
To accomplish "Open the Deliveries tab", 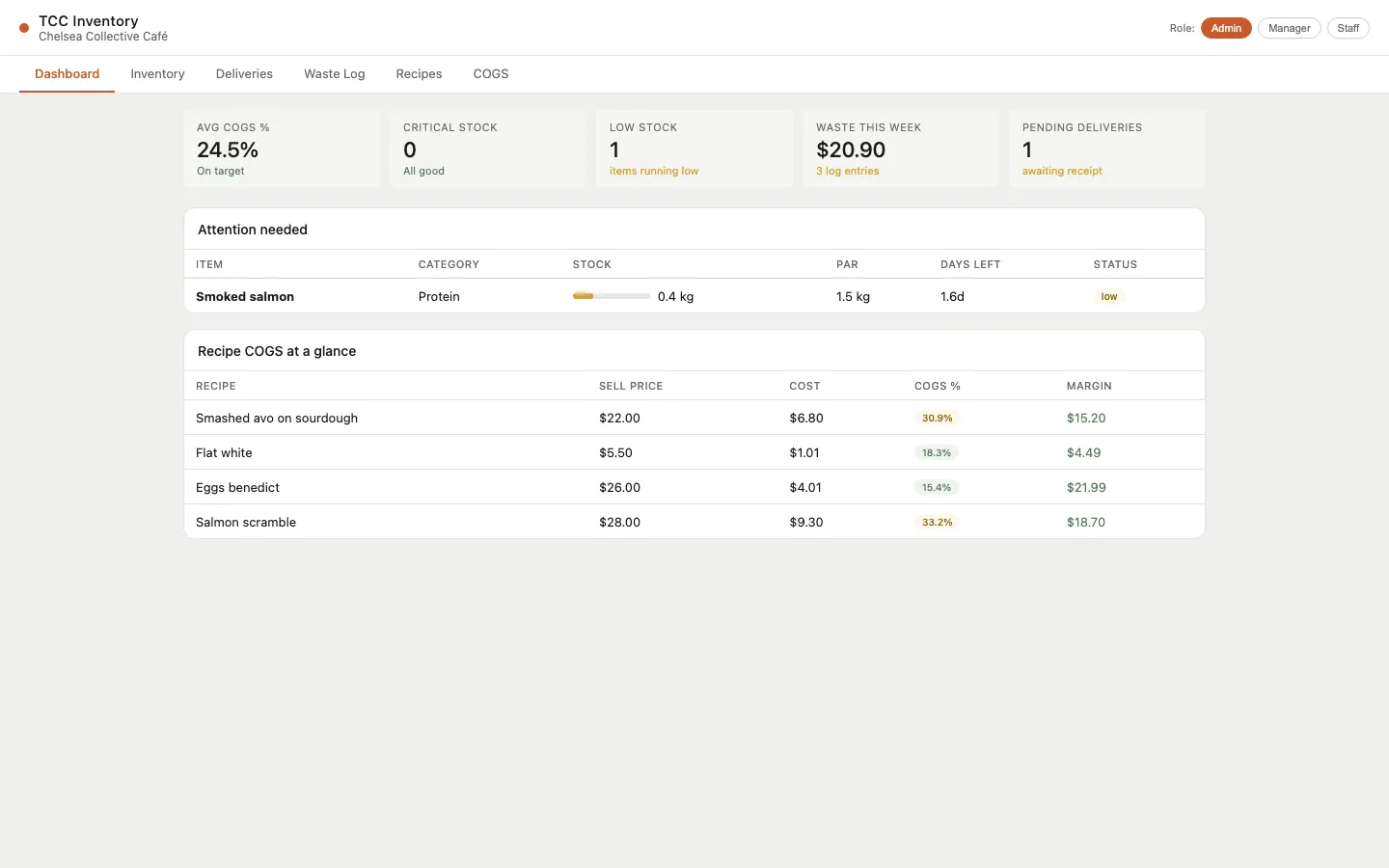I will [244, 74].
